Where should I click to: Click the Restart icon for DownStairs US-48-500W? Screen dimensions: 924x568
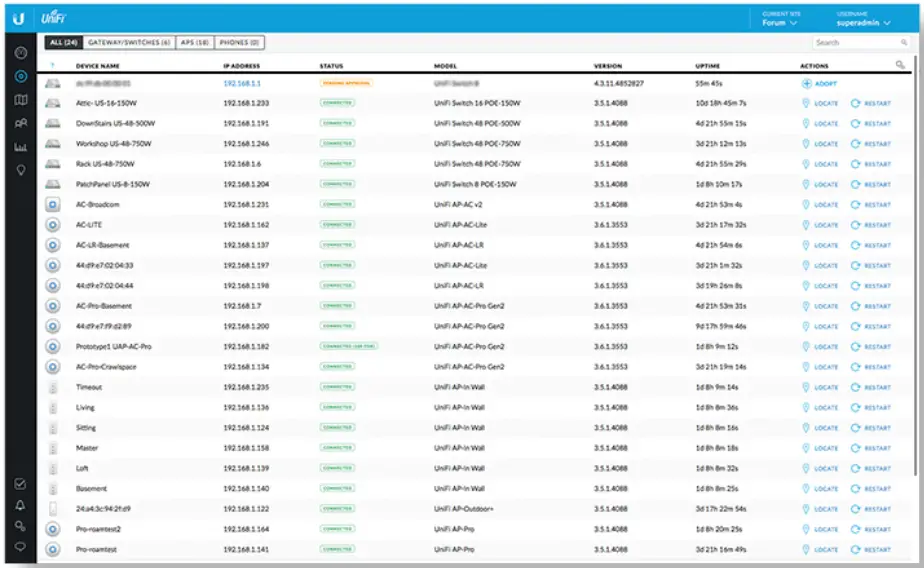(855, 123)
